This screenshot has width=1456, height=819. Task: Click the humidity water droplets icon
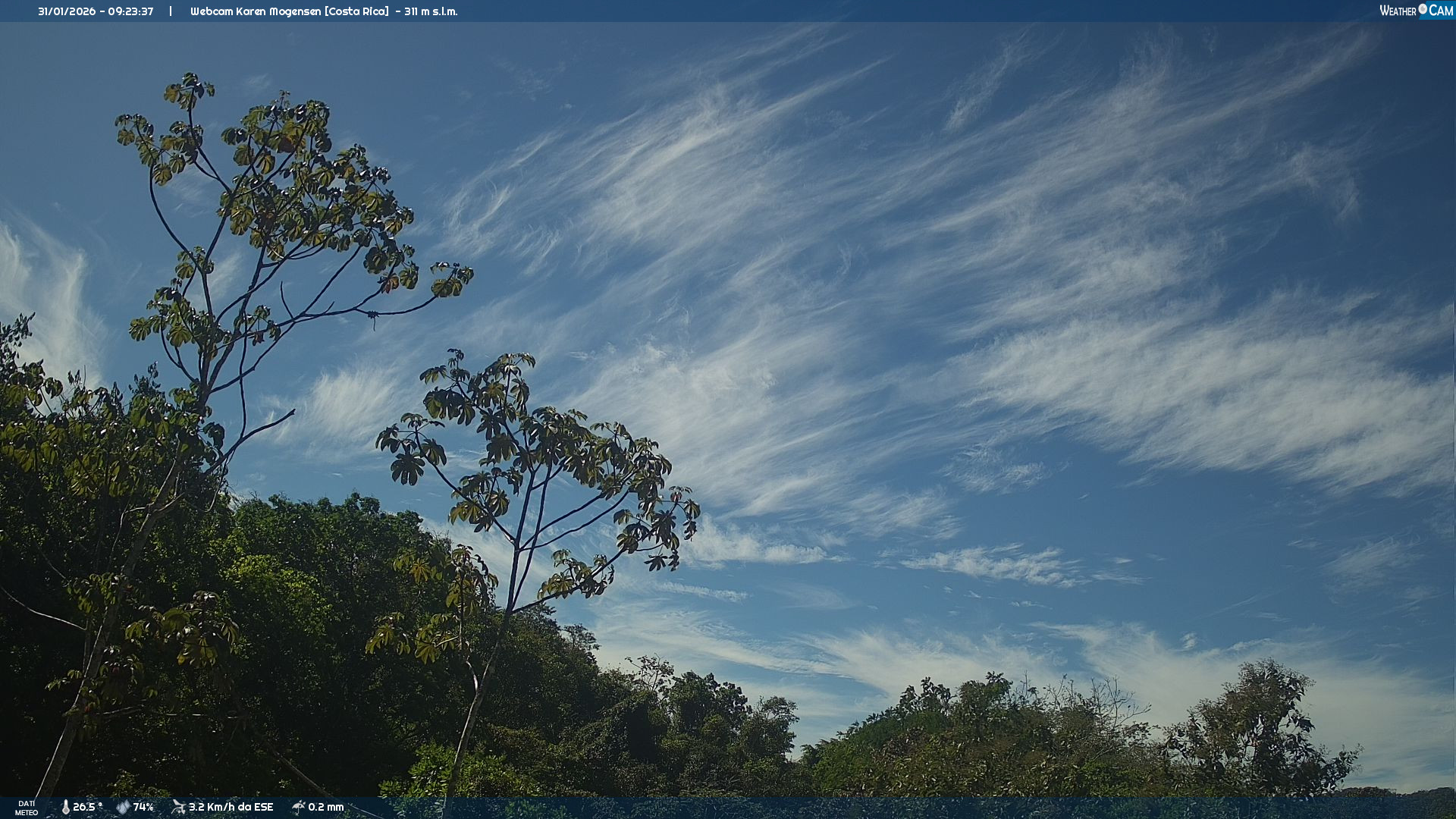pyautogui.click(x=123, y=807)
